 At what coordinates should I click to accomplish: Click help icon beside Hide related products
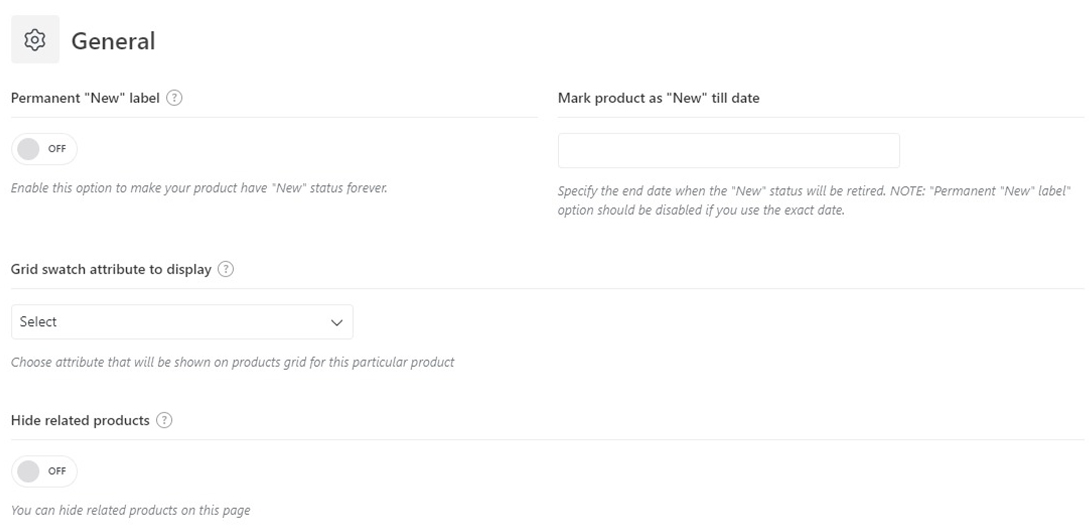[x=165, y=420]
